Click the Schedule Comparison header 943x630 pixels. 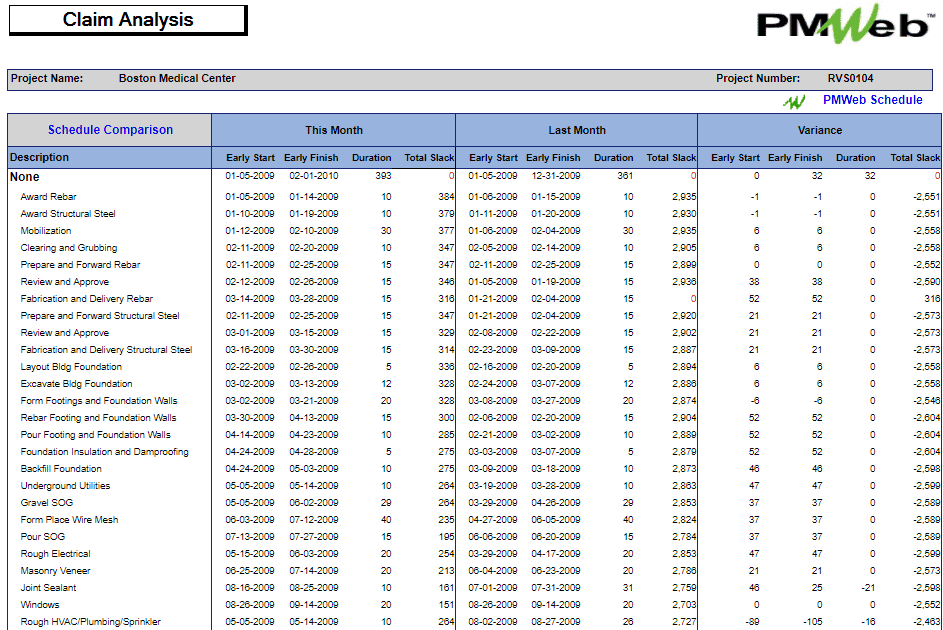108,130
